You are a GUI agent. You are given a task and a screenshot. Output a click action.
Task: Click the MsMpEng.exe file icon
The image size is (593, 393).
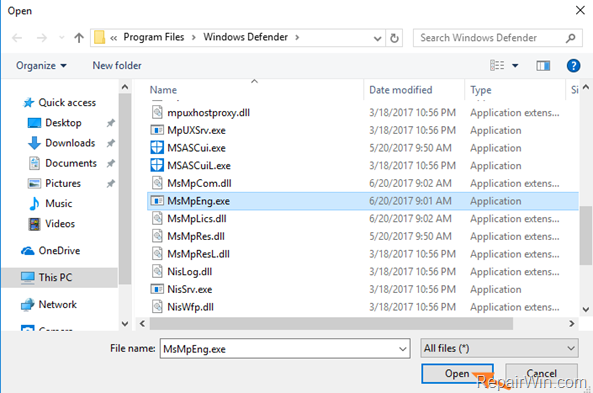click(x=157, y=201)
